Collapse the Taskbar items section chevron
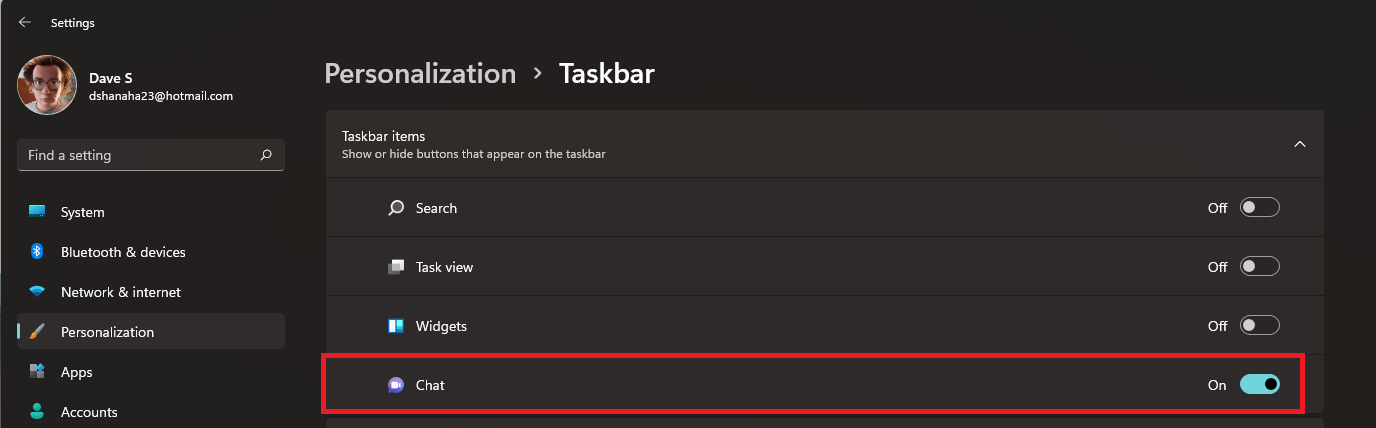Image resolution: width=1376 pixels, height=428 pixels. click(1300, 144)
